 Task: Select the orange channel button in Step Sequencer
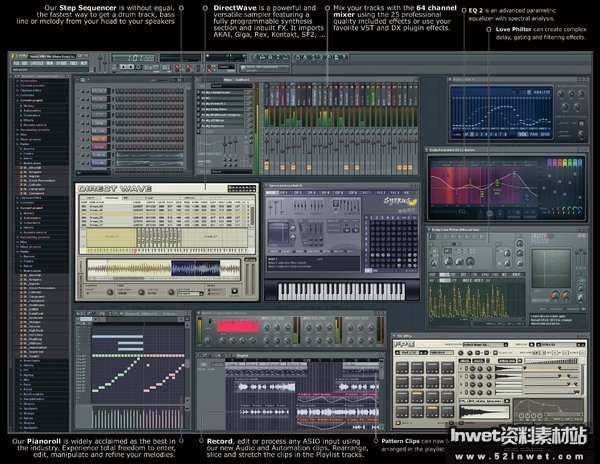(x=99, y=139)
